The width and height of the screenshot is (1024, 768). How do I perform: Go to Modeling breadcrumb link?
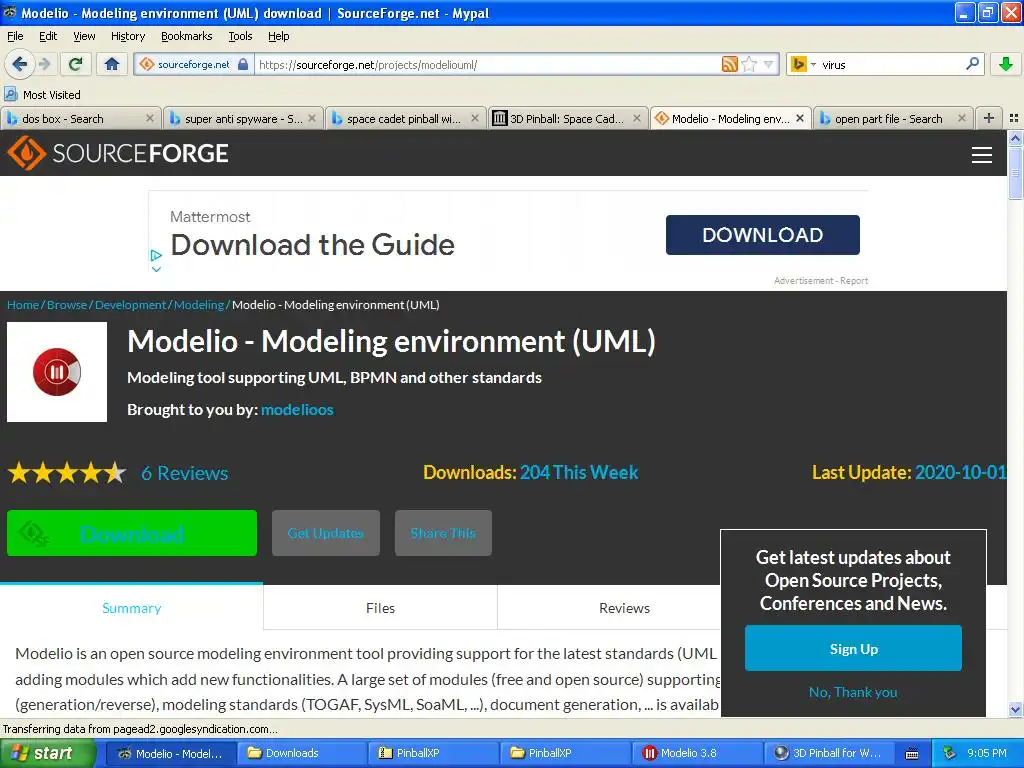[x=199, y=305]
